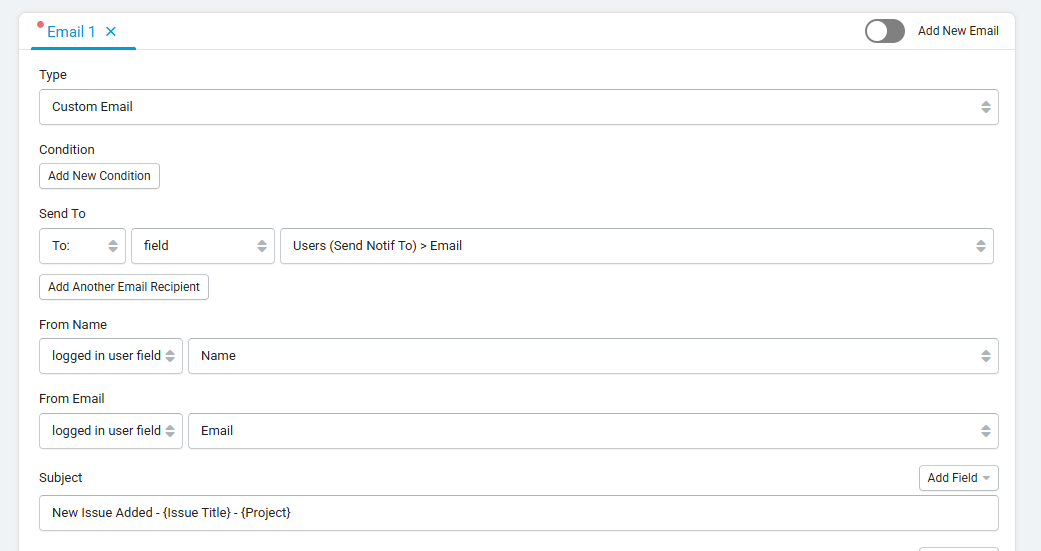Click the arrow stepper icon on Type field

(986, 107)
